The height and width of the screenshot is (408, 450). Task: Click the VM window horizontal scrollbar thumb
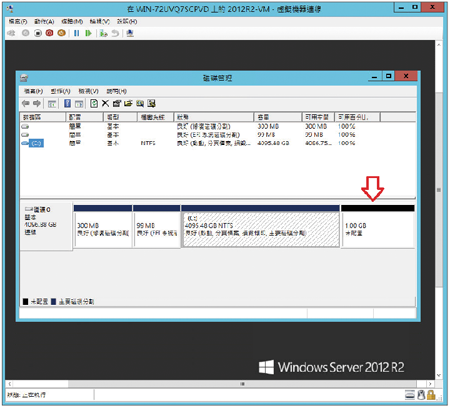[242, 384]
